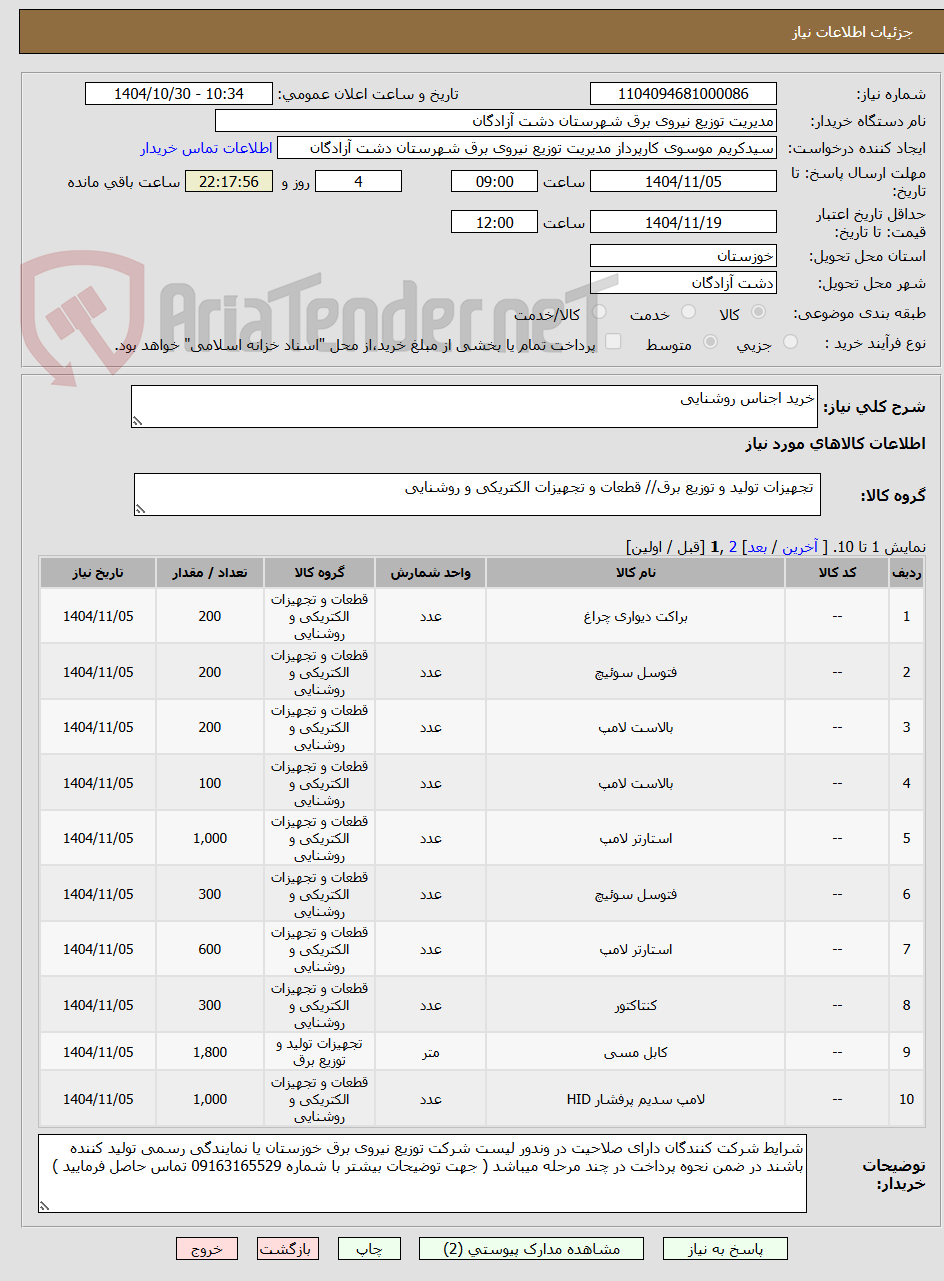
Task: Click the deadline hour 09:00 field
Action: [494, 181]
